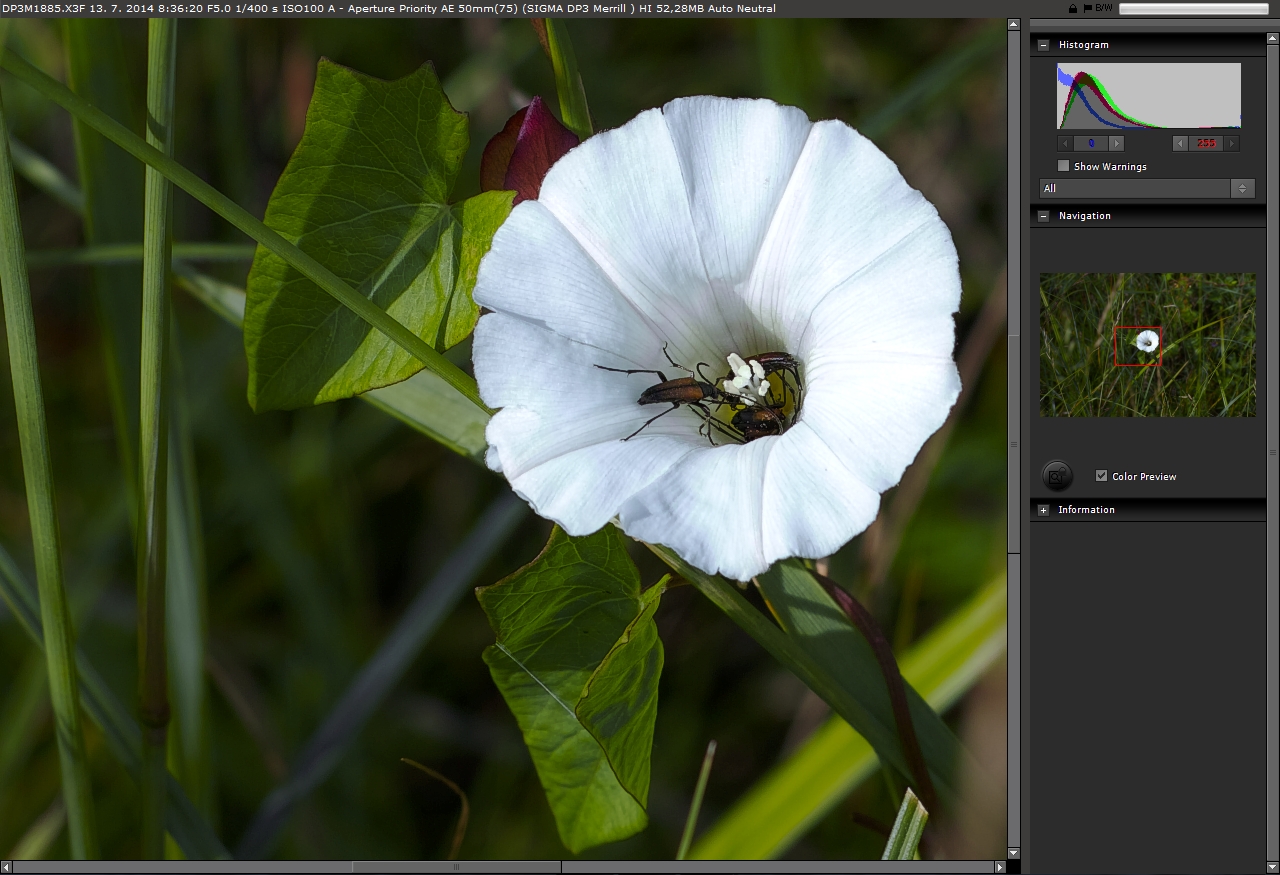1280x875 pixels.
Task: Uncheck the Color Preview checkbox
Action: coord(1101,476)
